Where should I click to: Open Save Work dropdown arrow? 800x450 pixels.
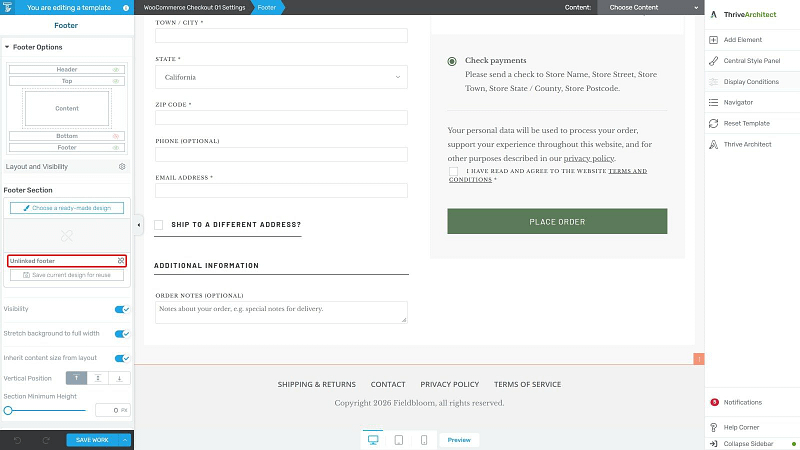tap(125, 440)
